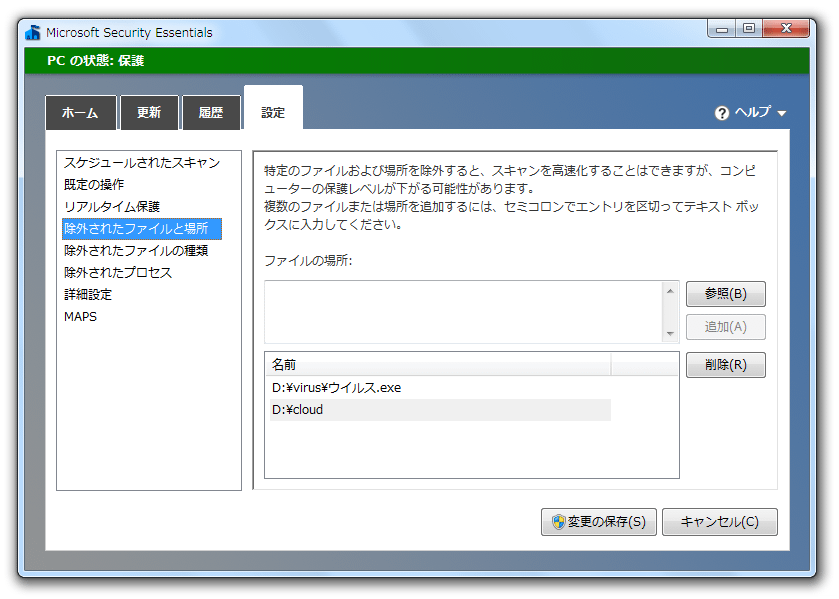Focus the ファイルの場所 text box

(464, 312)
